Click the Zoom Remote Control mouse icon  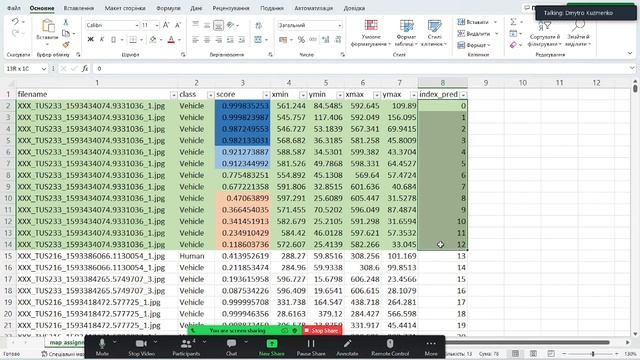(x=390, y=344)
